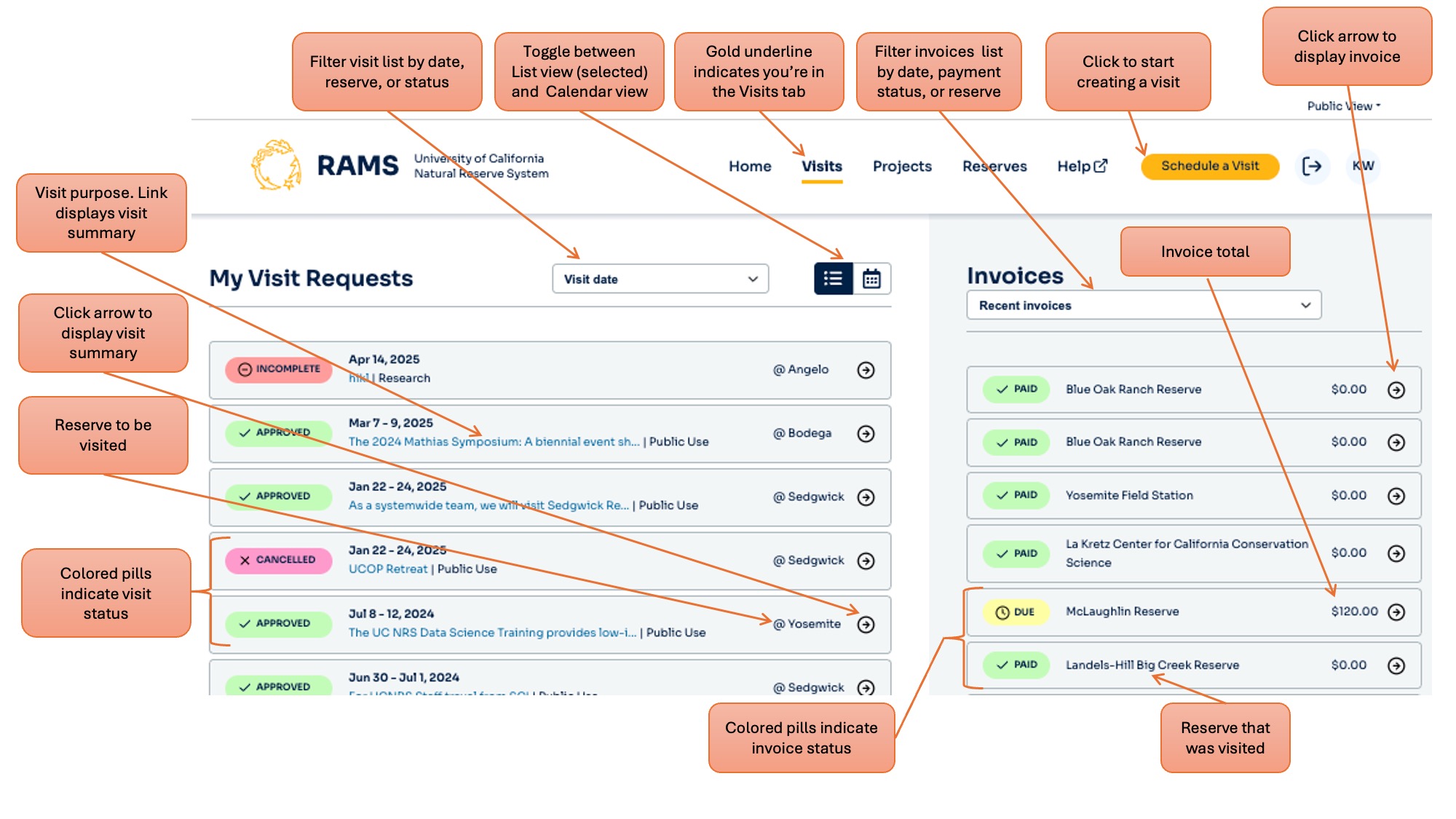Image resolution: width=1456 pixels, height=819 pixels.
Task: Display La Kretz Center invoice arrow
Action: (x=1396, y=553)
